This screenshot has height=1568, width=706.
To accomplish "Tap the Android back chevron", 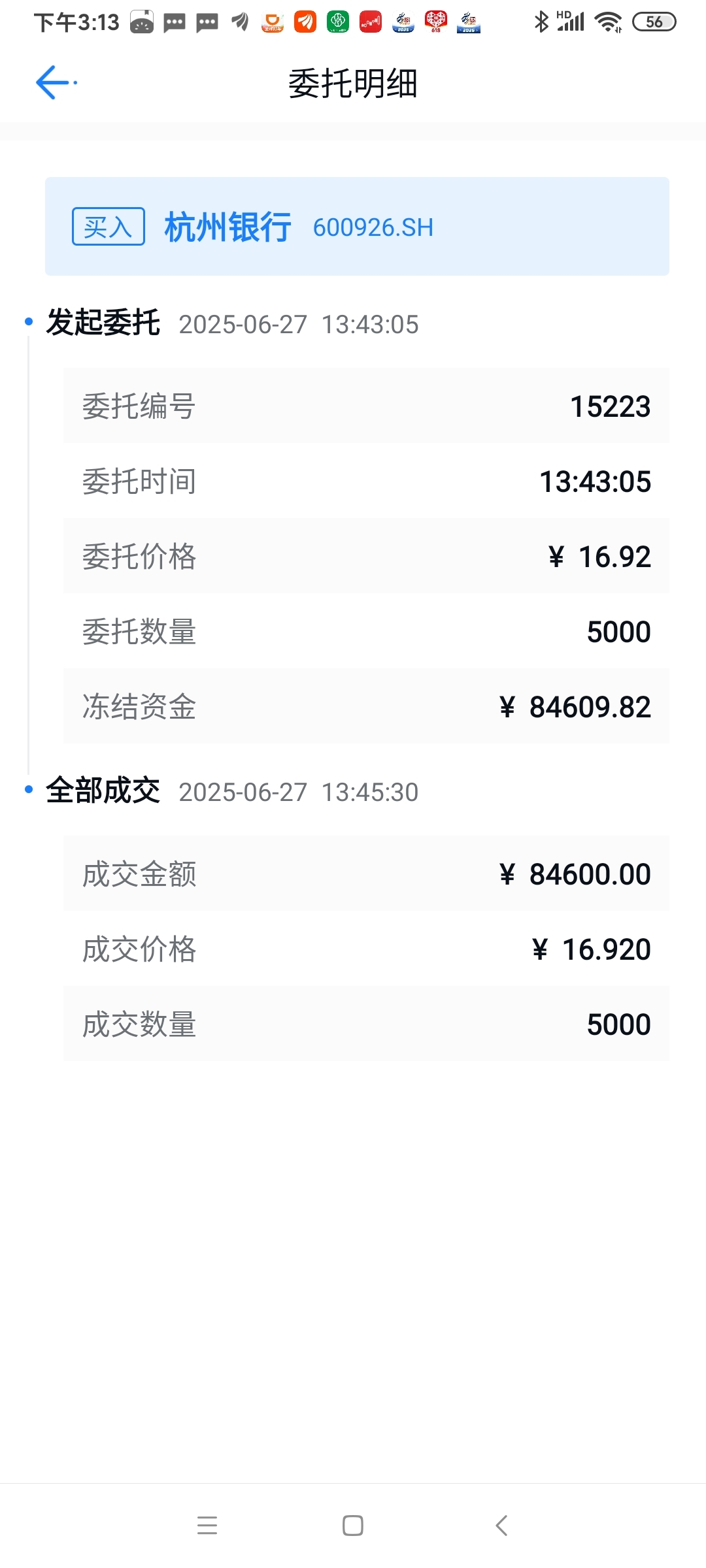I will pos(501,1526).
